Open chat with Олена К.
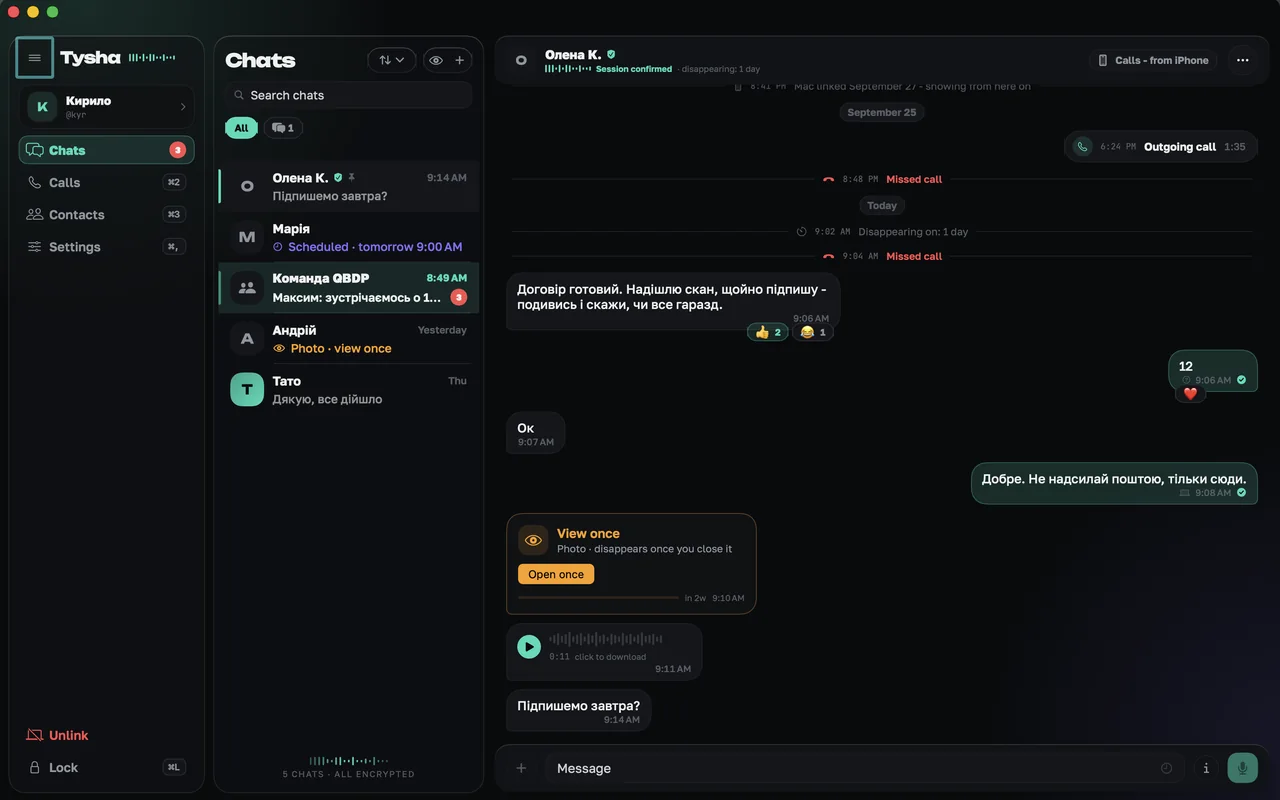Viewport: 1280px width, 800px height. pos(349,186)
